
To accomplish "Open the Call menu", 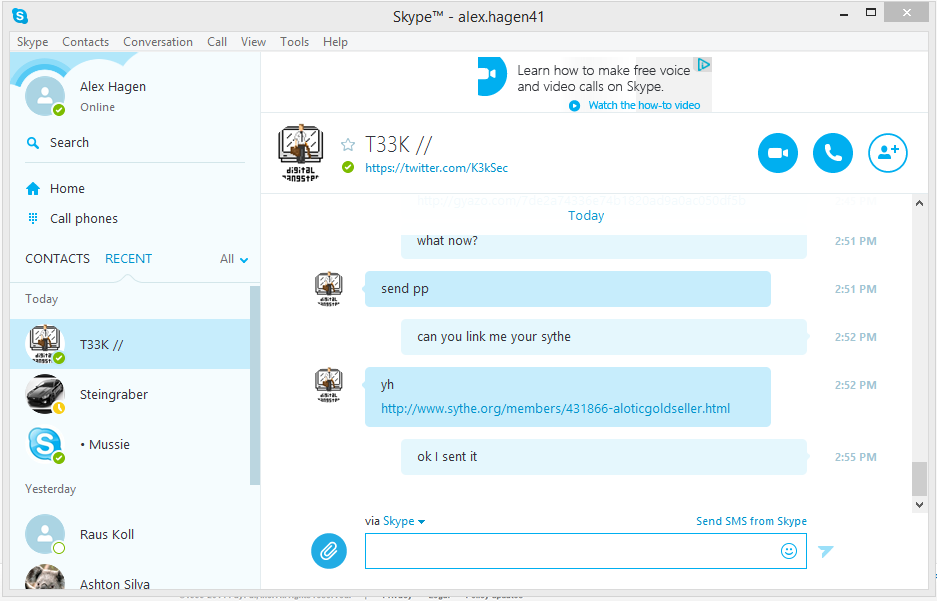I will pyautogui.click(x=217, y=42).
